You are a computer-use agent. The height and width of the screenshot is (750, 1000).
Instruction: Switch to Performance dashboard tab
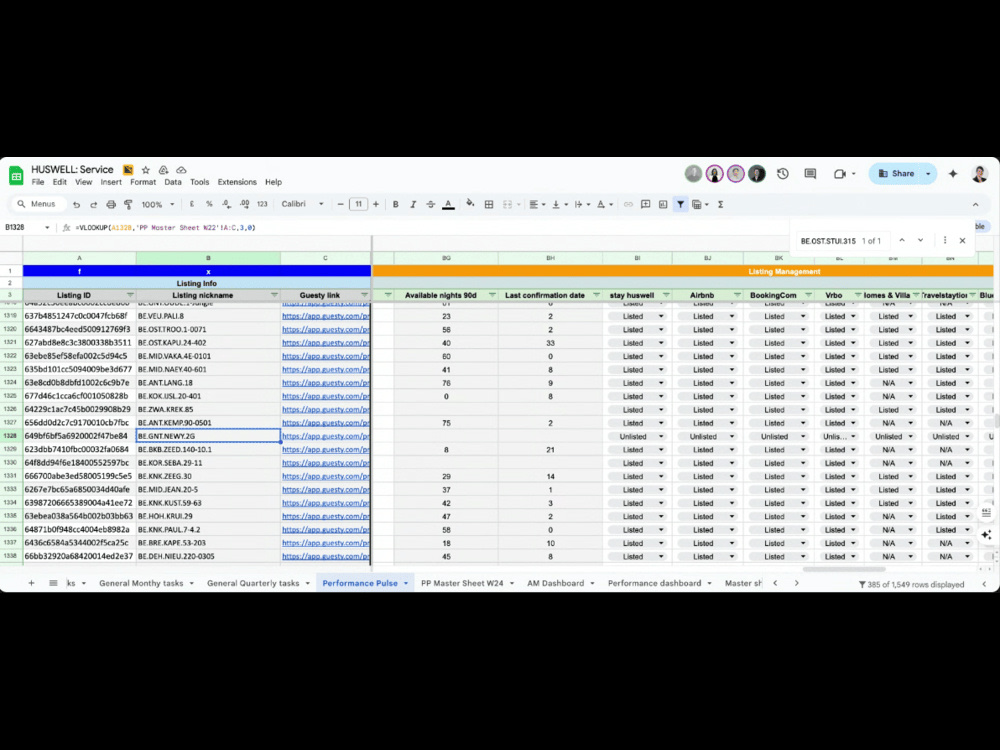(x=654, y=584)
